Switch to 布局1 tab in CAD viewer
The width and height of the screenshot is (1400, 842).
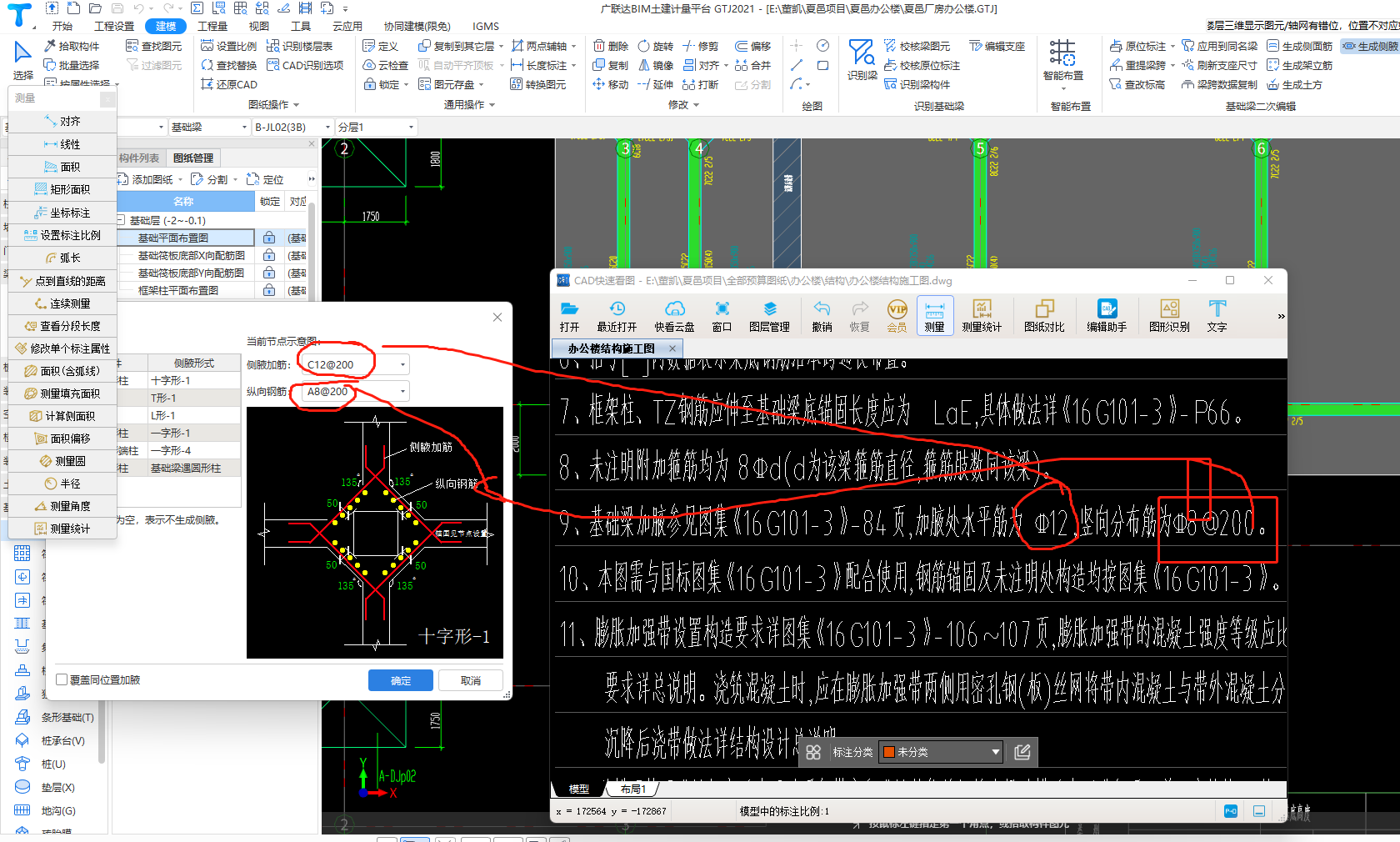click(633, 789)
